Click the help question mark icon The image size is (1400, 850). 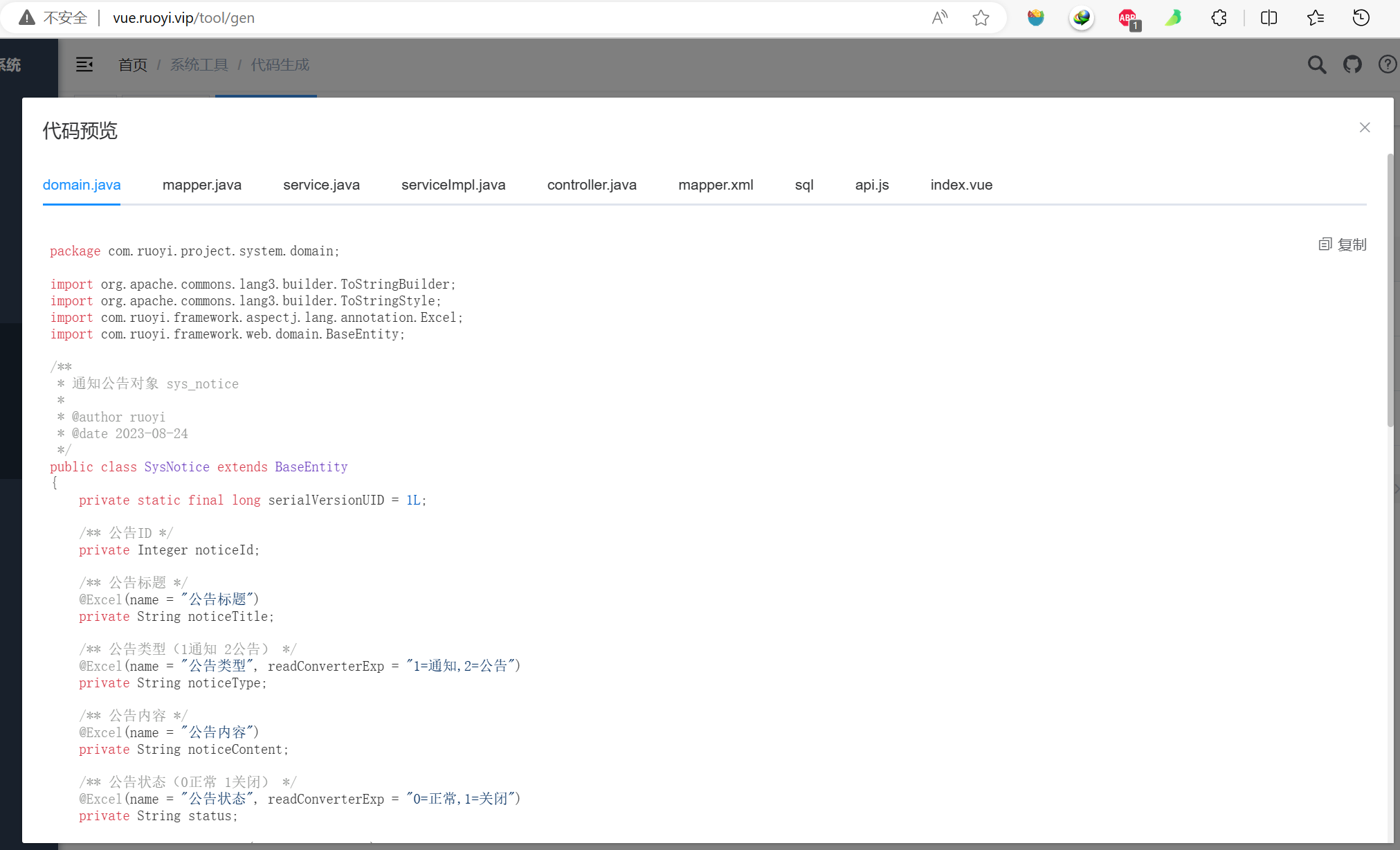pyautogui.click(x=1388, y=64)
